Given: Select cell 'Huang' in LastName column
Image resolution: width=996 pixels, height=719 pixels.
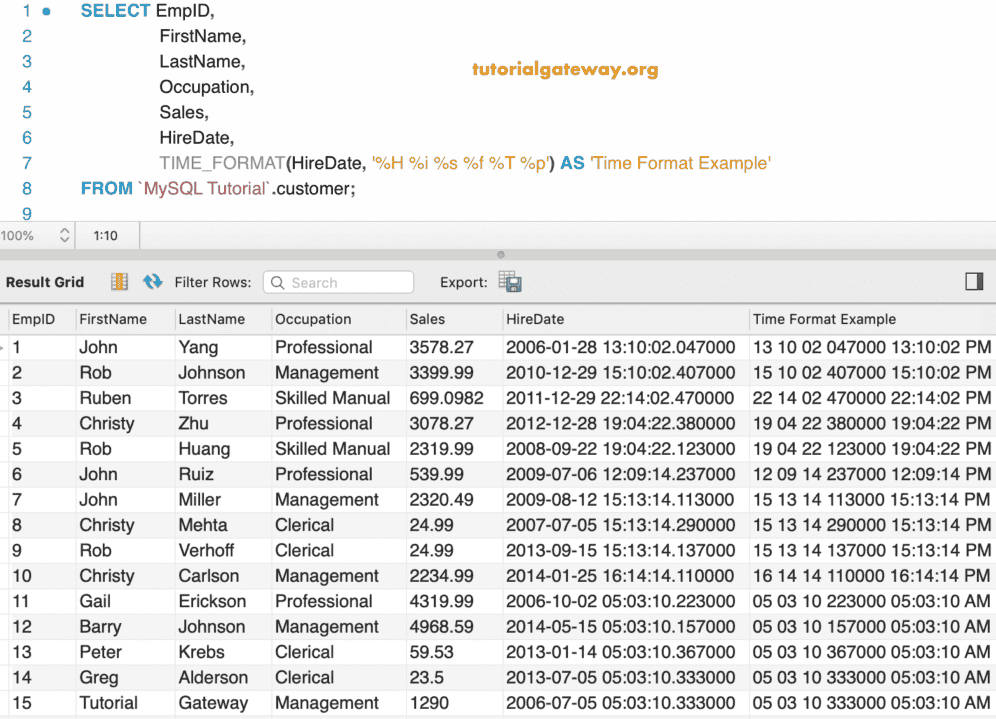Looking at the screenshot, I should pos(204,449).
